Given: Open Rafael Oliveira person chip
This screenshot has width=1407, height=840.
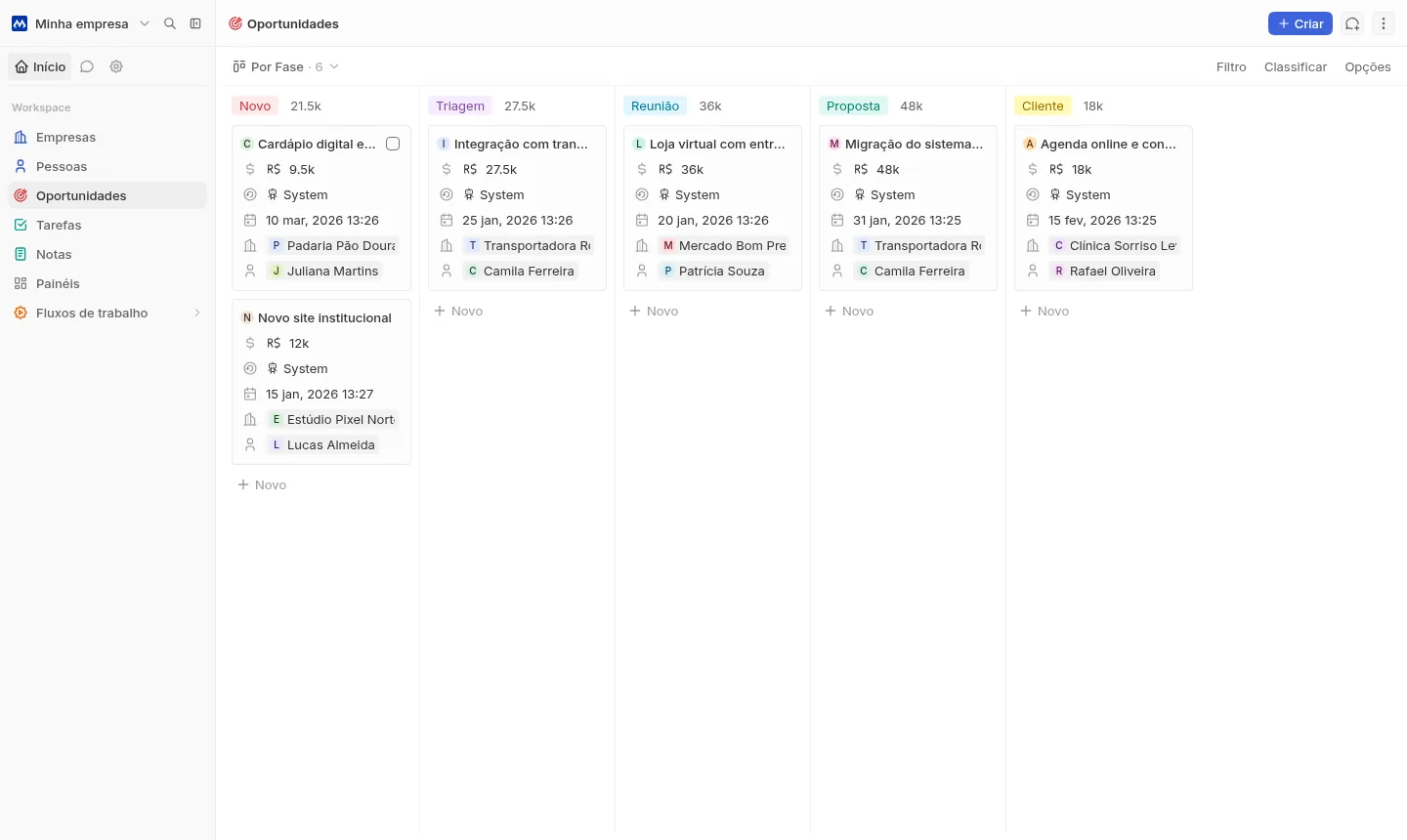Looking at the screenshot, I should point(1104,271).
